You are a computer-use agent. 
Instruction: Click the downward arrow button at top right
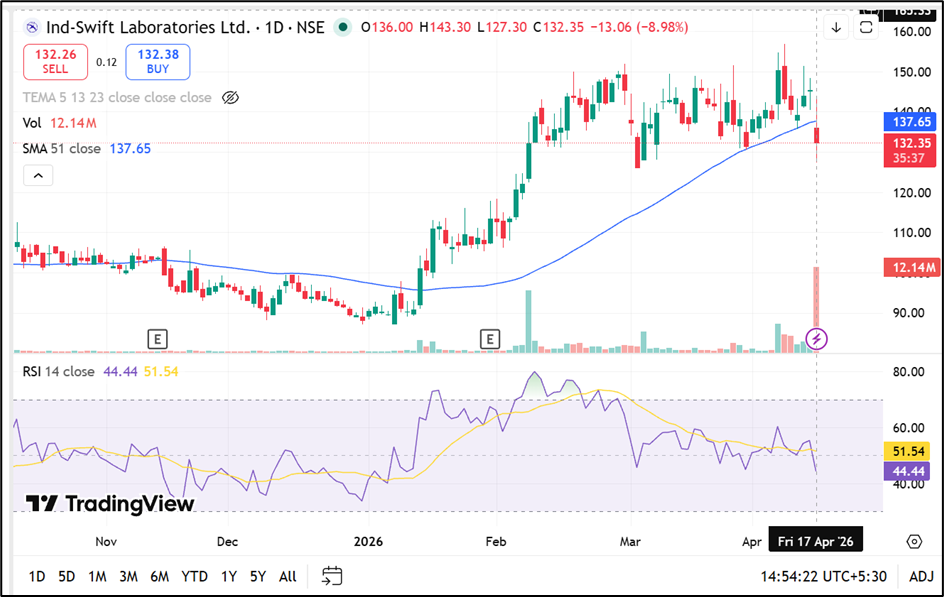click(836, 27)
